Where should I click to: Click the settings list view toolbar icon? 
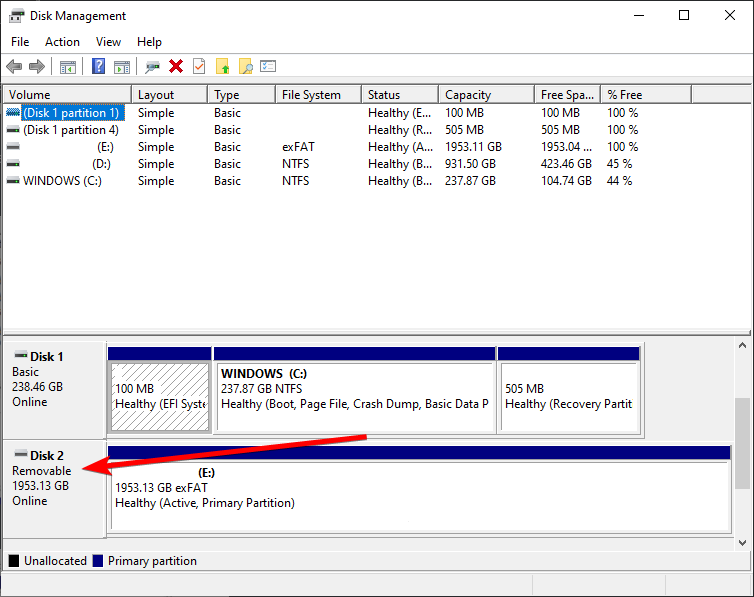268,66
